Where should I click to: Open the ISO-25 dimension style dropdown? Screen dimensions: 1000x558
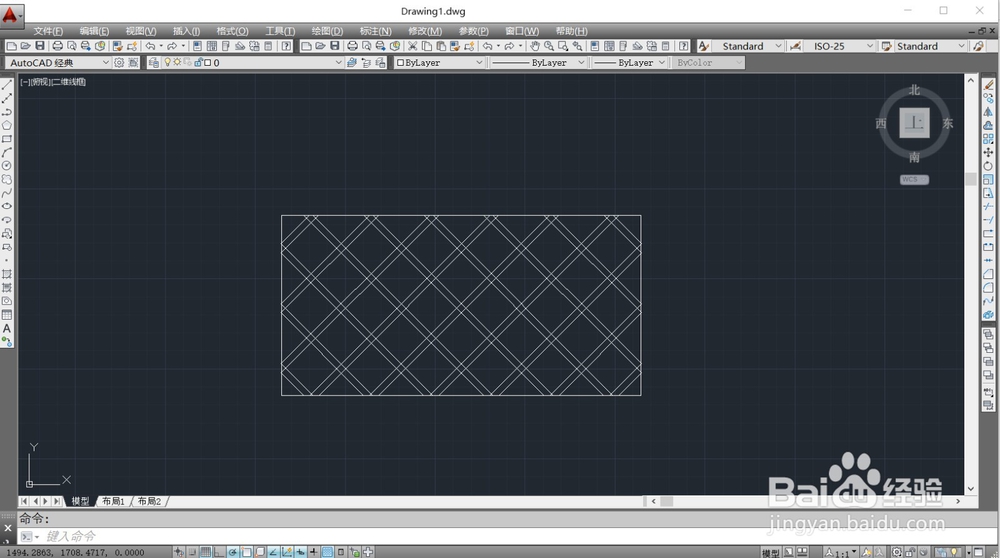870,46
